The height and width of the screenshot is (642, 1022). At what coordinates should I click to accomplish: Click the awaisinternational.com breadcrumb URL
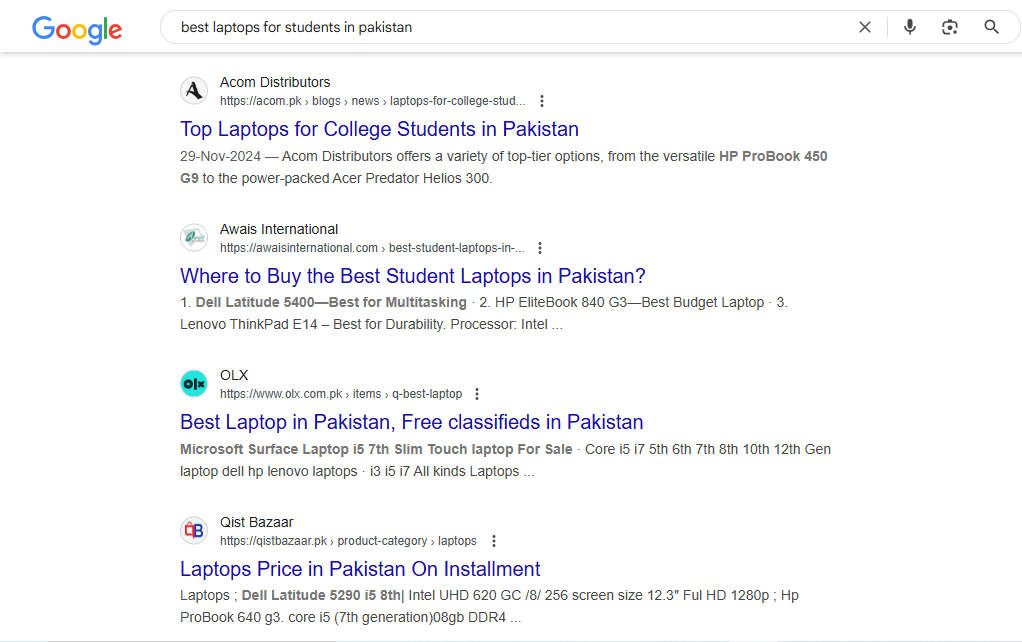tap(372, 248)
